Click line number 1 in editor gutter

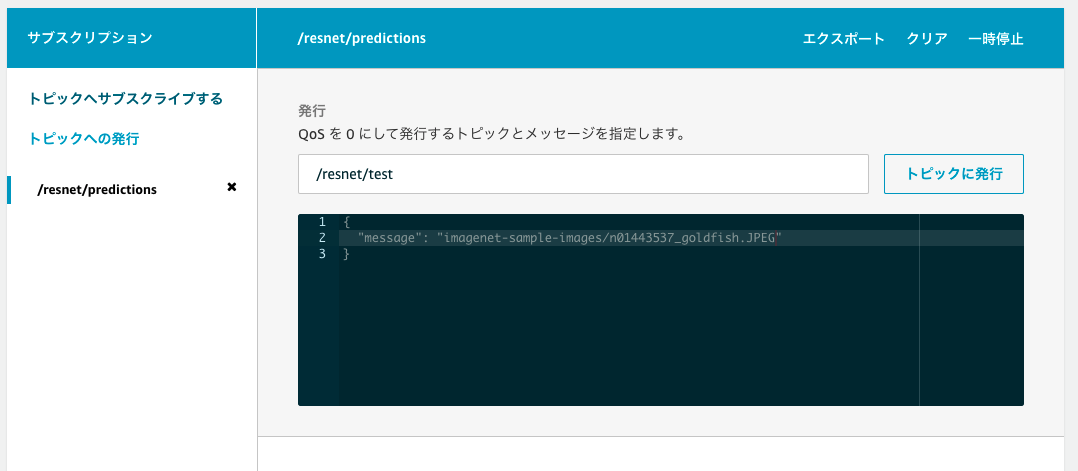click(x=322, y=221)
